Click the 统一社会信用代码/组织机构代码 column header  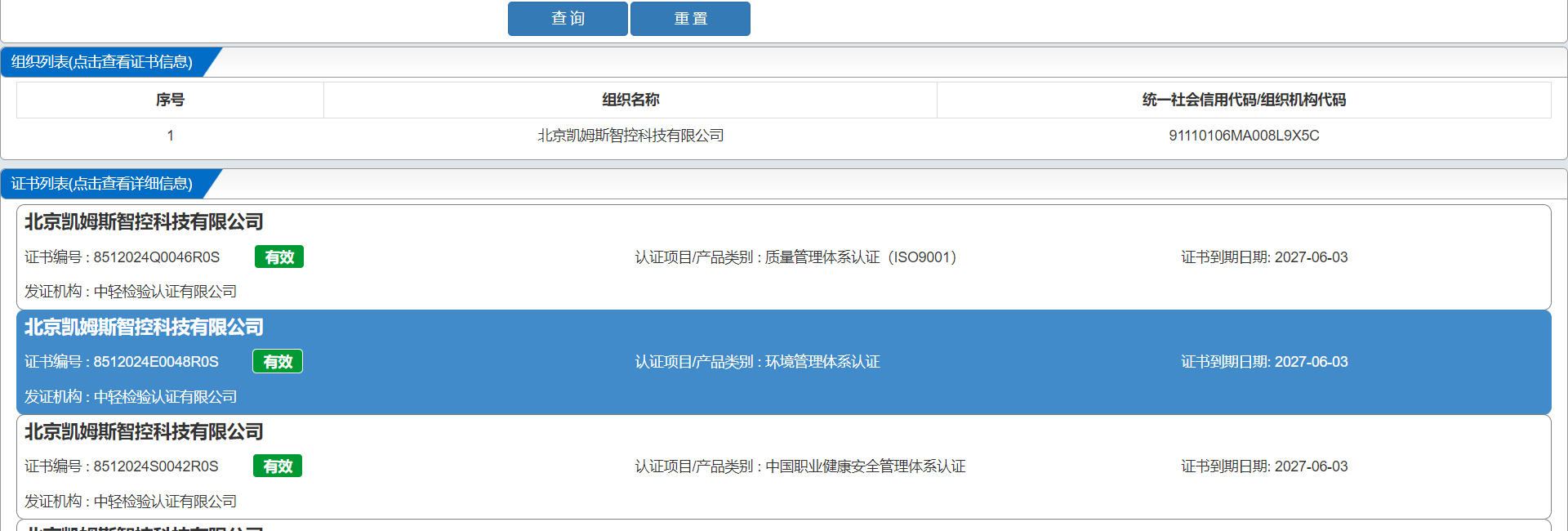pyautogui.click(x=1244, y=100)
